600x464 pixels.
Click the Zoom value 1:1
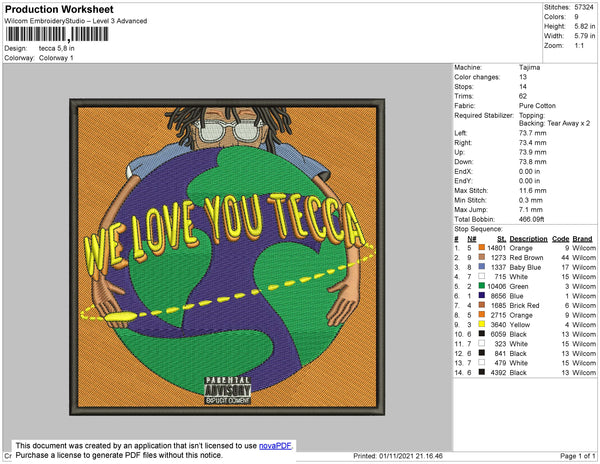click(x=579, y=46)
